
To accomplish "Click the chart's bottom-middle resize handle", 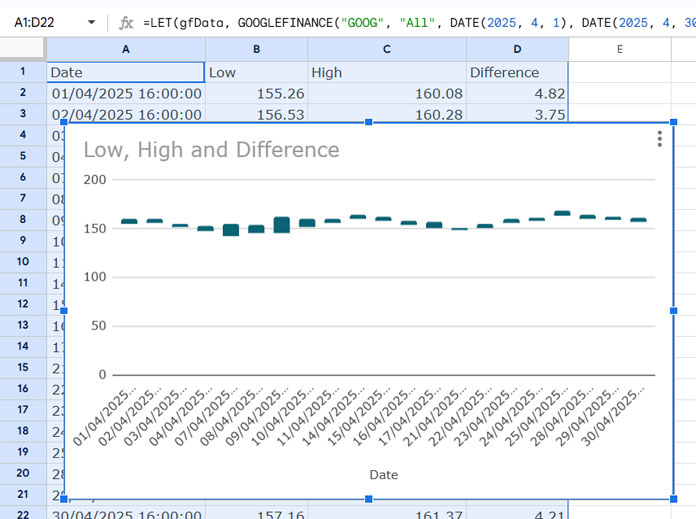I will coord(368,499).
